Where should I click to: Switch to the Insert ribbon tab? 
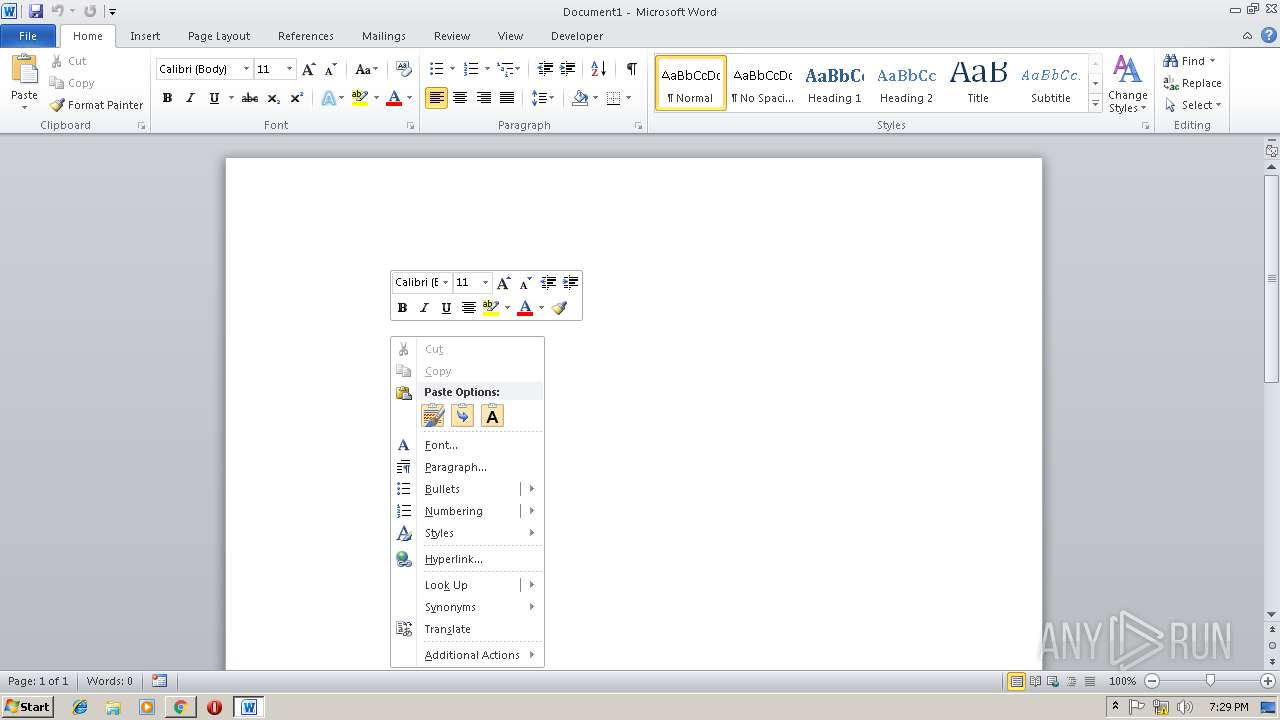coord(145,36)
